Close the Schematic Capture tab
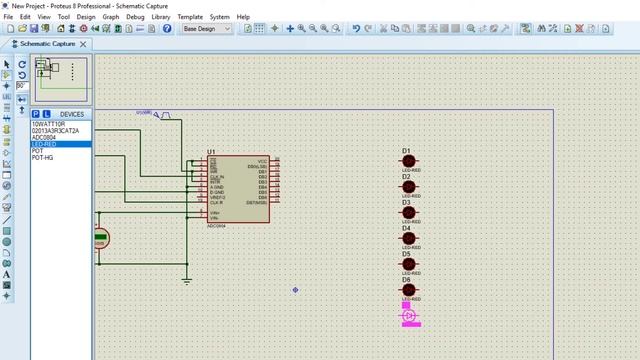Image resolution: width=640 pixels, height=360 pixels. pyautogui.click(x=83, y=44)
